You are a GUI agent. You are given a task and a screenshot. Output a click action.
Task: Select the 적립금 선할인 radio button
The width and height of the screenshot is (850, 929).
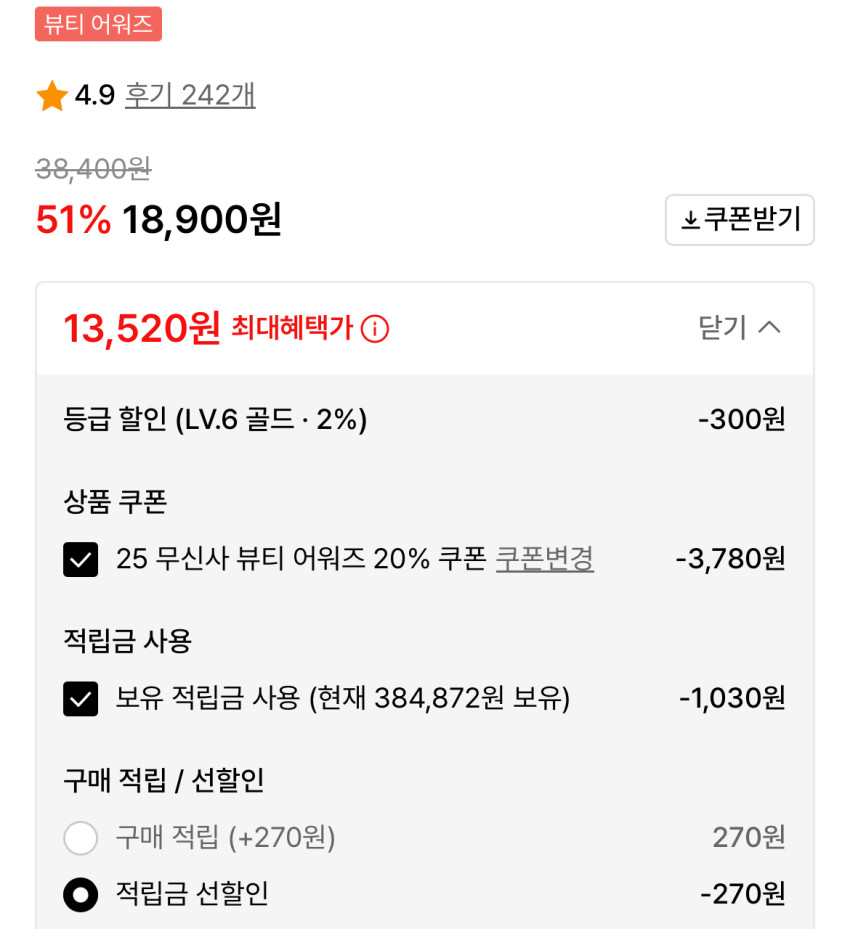(81, 894)
